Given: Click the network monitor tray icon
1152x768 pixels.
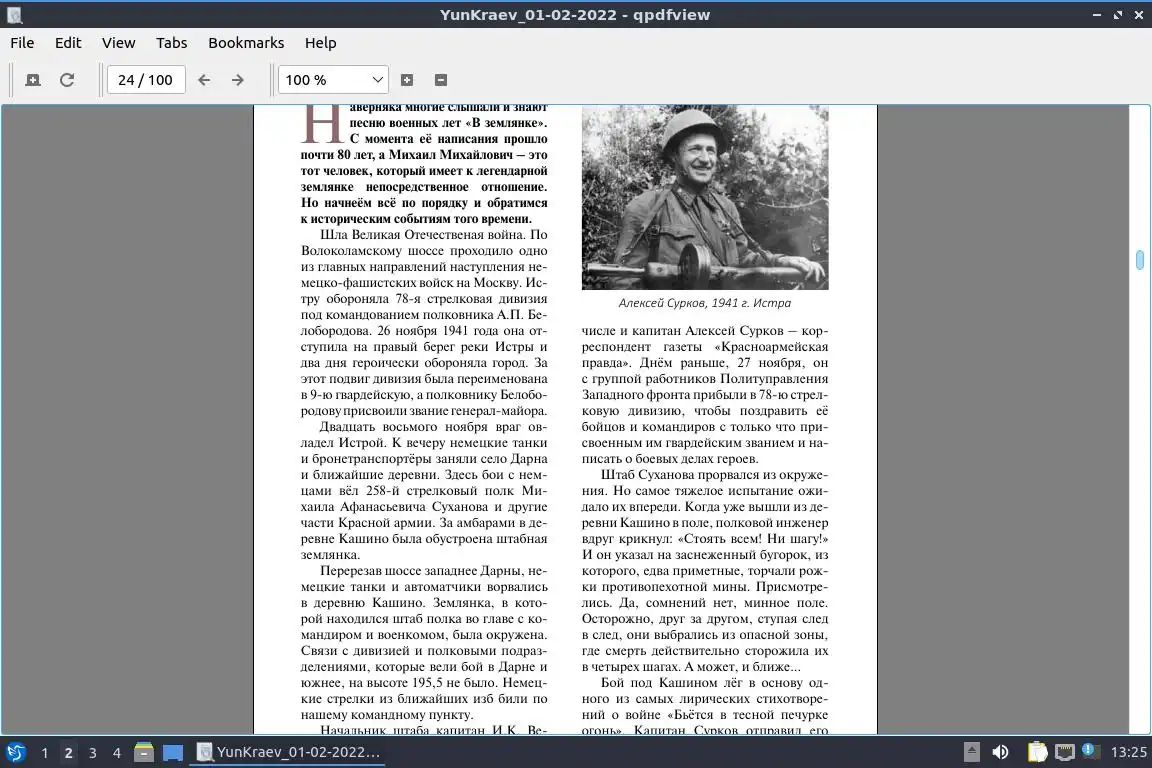Looking at the screenshot, I should pyautogui.click(x=1065, y=752).
